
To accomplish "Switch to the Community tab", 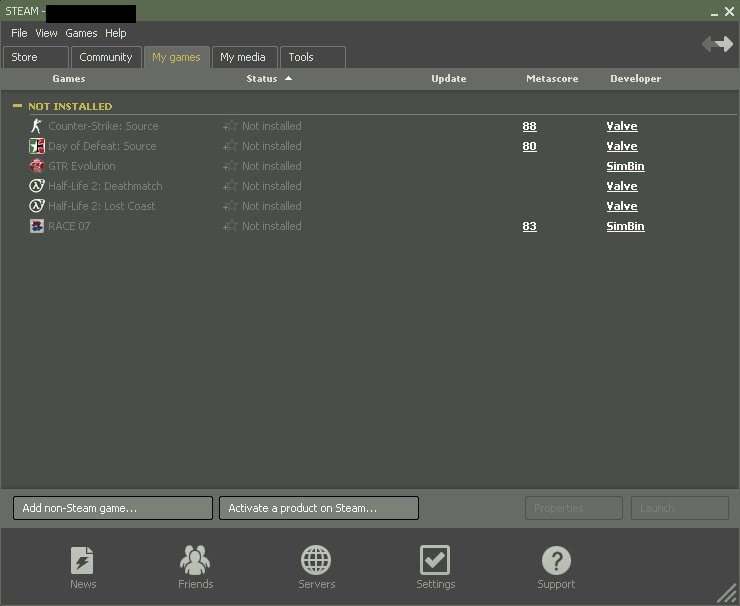I will click(106, 57).
